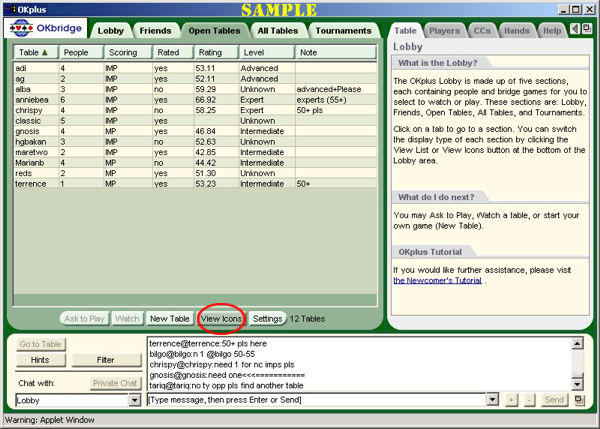Go to the All Tables tab
Screen dimensions: 600x429
[x=278, y=31]
